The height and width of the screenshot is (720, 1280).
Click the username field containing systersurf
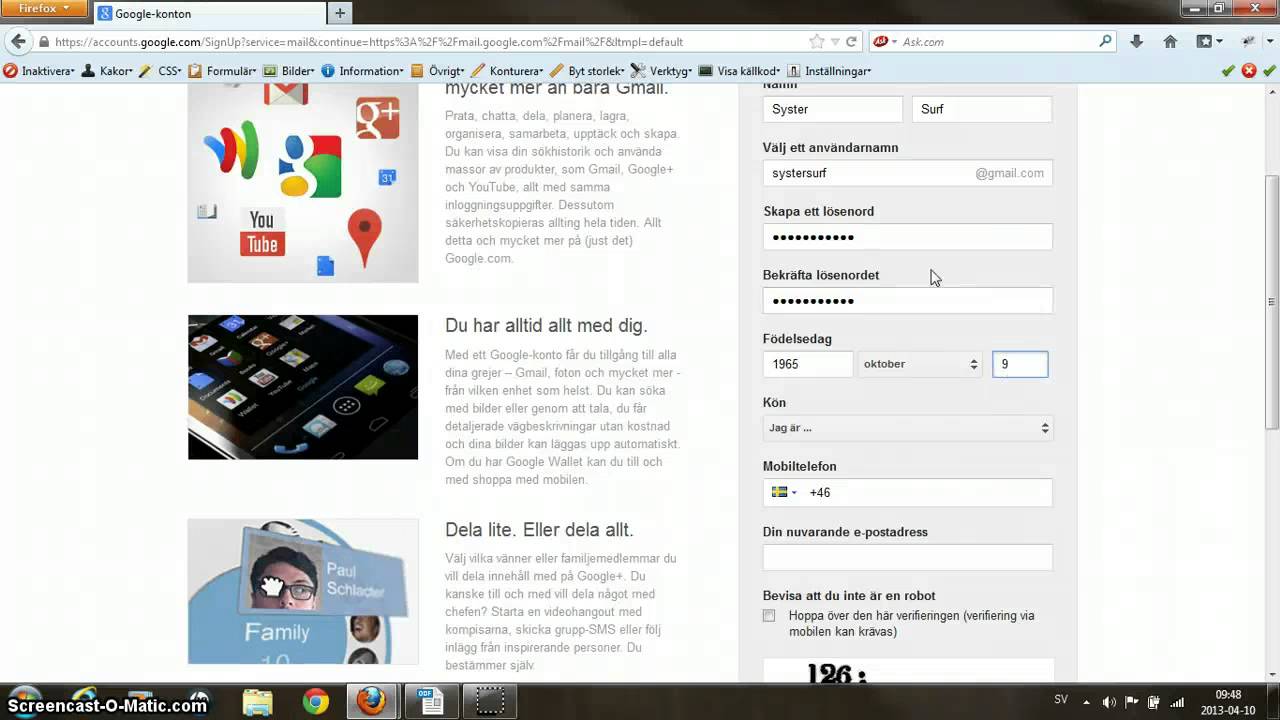pyautogui.click(x=907, y=173)
